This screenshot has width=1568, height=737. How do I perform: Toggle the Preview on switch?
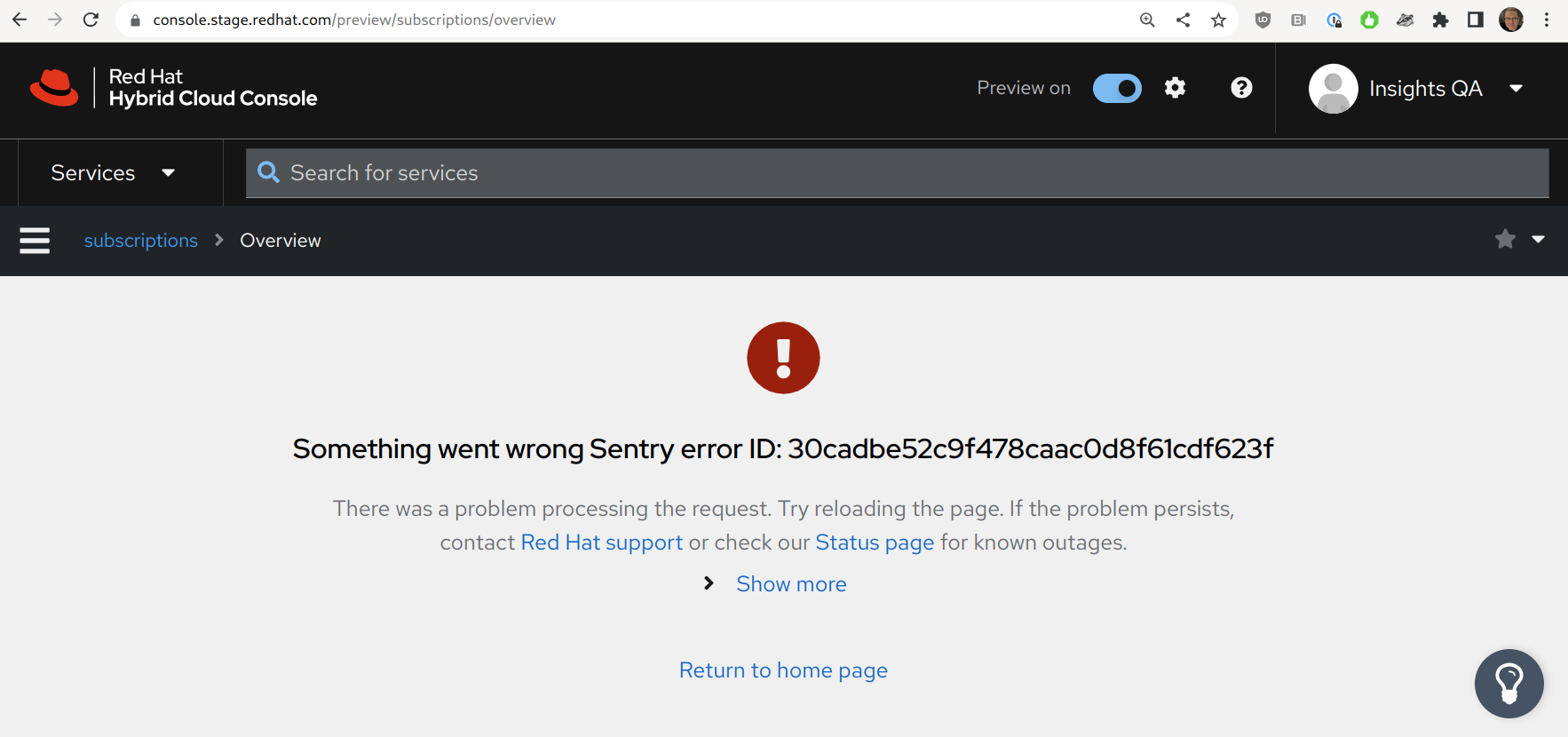(1117, 88)
